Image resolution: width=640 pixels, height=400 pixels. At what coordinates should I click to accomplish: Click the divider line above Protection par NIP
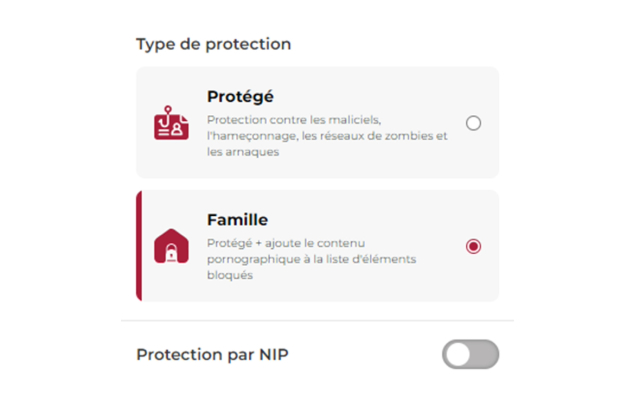[317, 321]
